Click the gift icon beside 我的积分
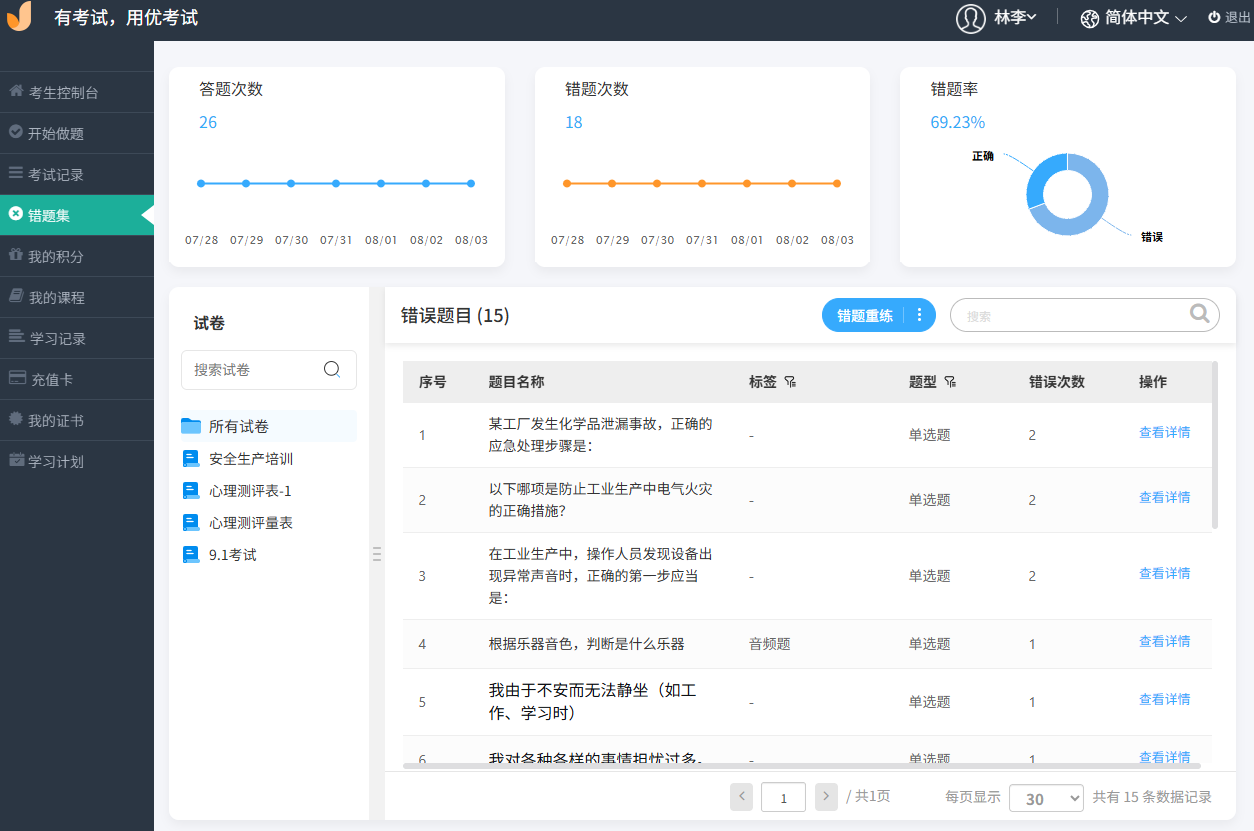Screen dimensions: 1254x831 (16, 255)
